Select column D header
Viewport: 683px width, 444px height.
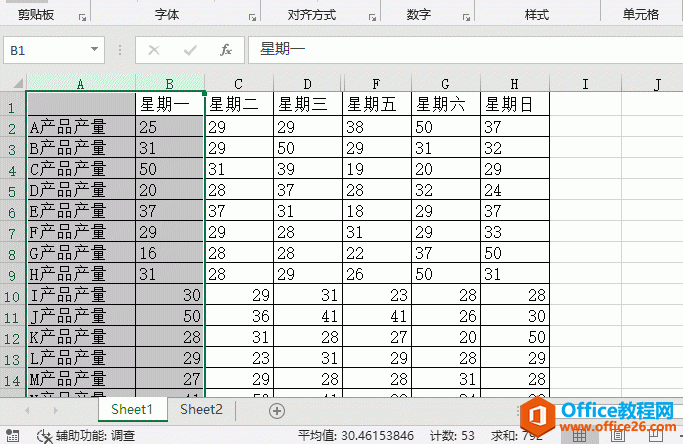308,83
